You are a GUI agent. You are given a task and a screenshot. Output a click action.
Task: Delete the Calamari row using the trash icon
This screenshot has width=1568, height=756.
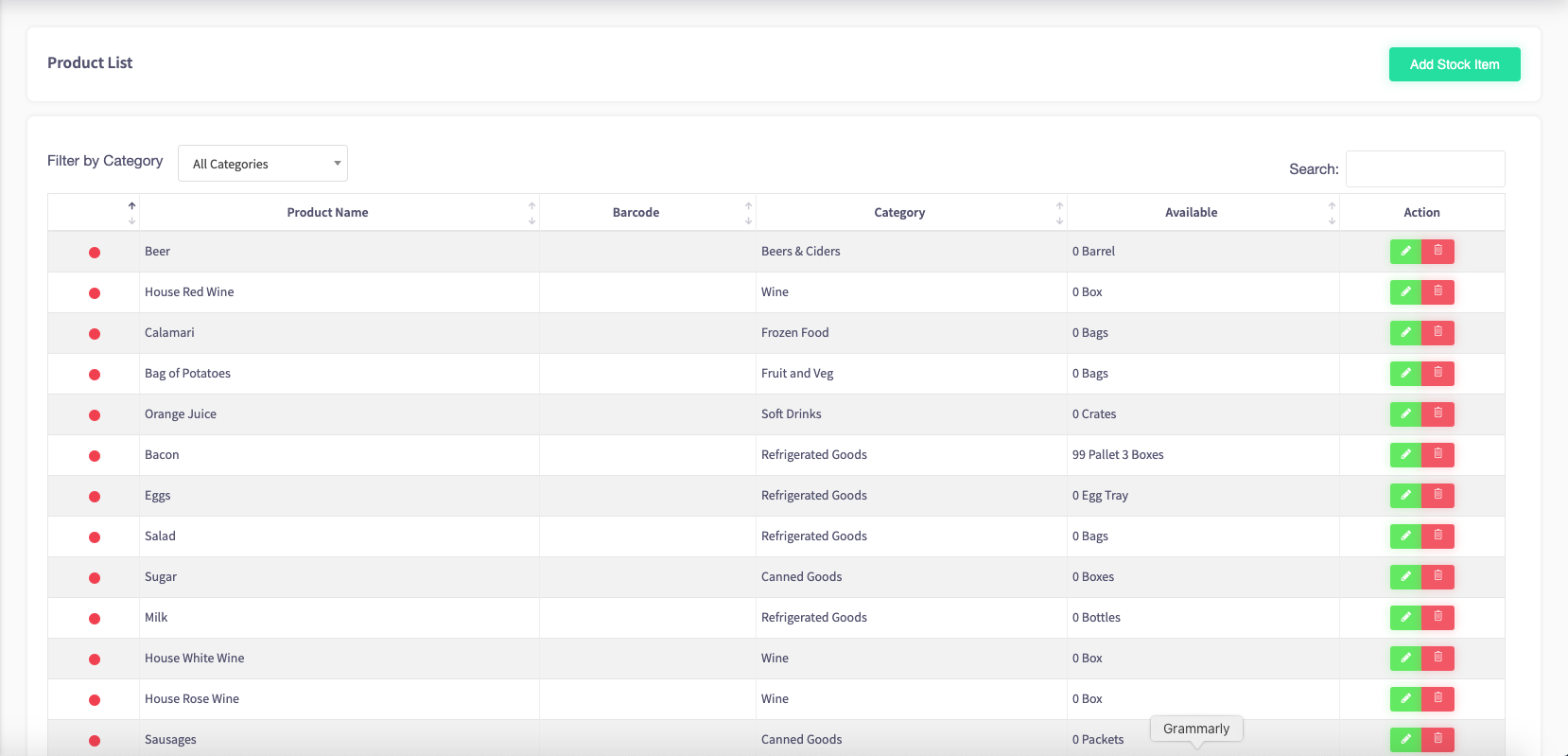[1437, 332]
